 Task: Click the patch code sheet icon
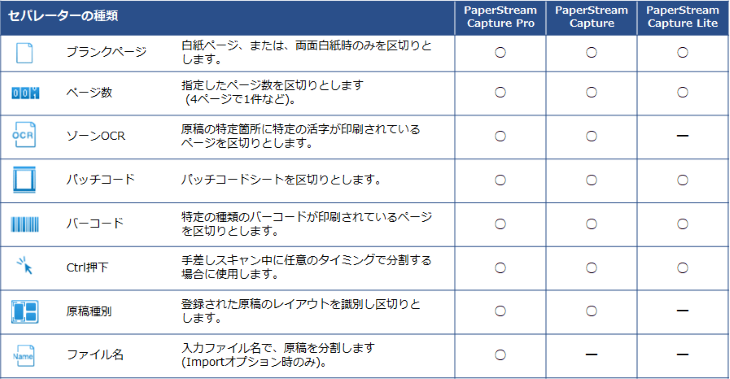tap(24, 180)
